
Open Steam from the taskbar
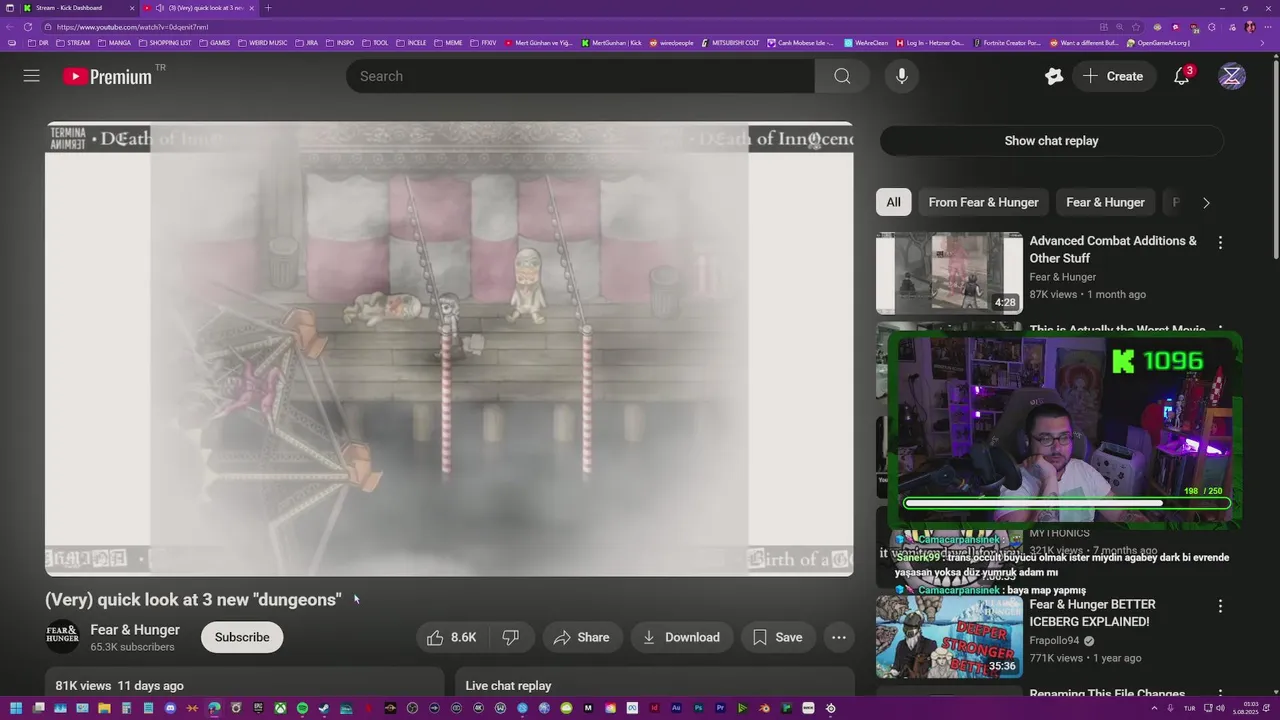tap(324, 708)
